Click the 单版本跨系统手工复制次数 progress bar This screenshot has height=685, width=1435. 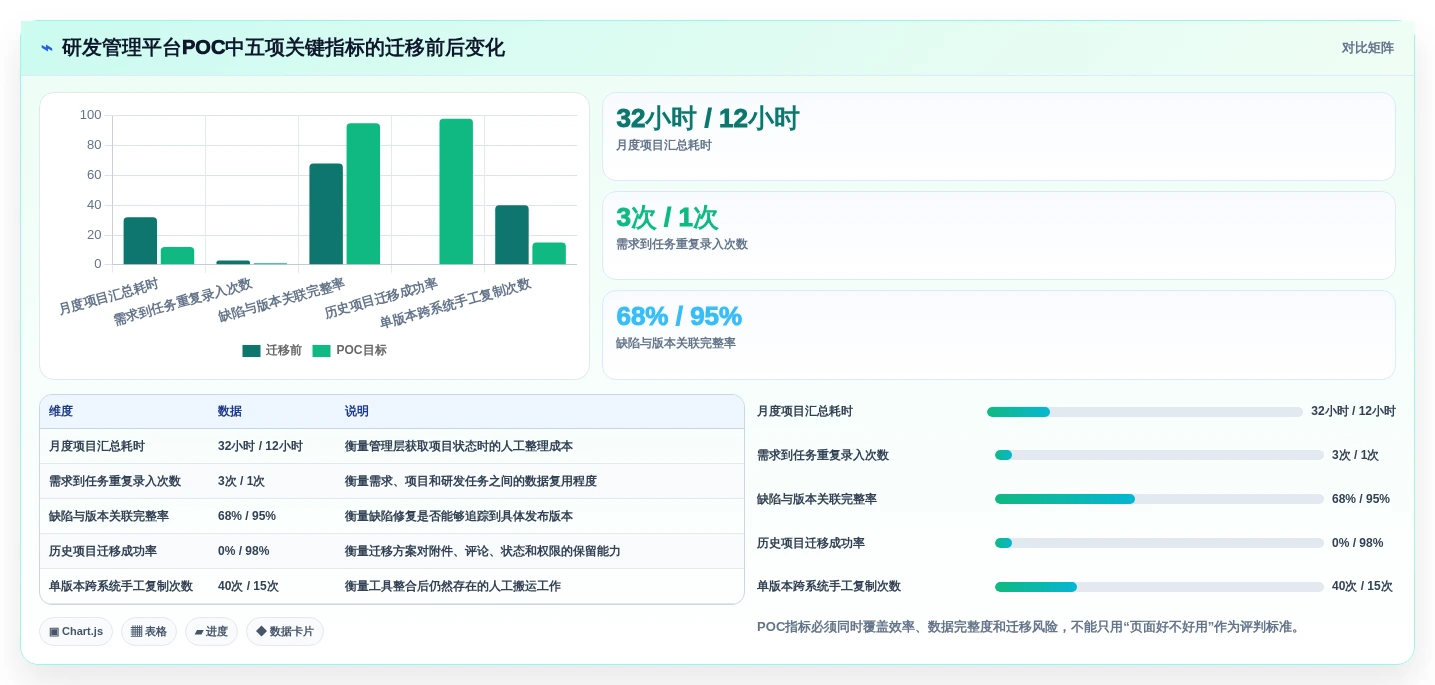tap(1159, 587)
